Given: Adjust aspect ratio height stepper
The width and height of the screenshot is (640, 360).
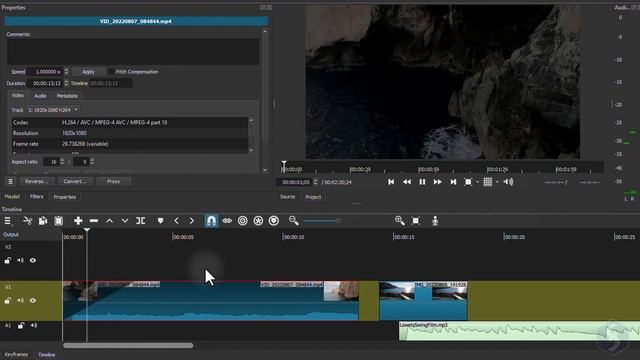Looking at the screenshot, I should (x=92, y=162).
